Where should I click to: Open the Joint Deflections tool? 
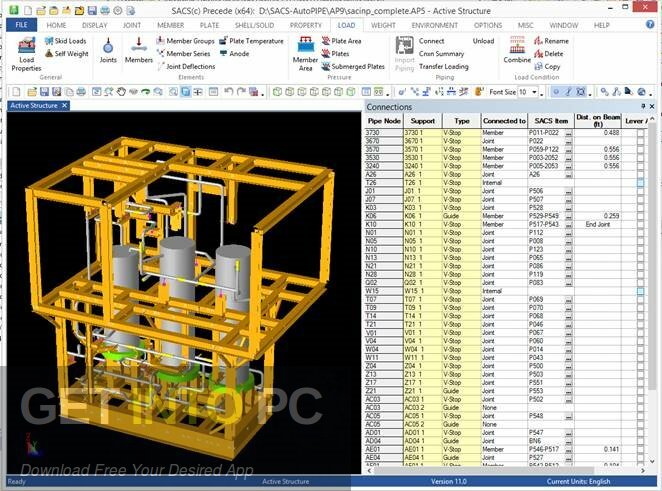pyautogui.click(x=186, y=66)
